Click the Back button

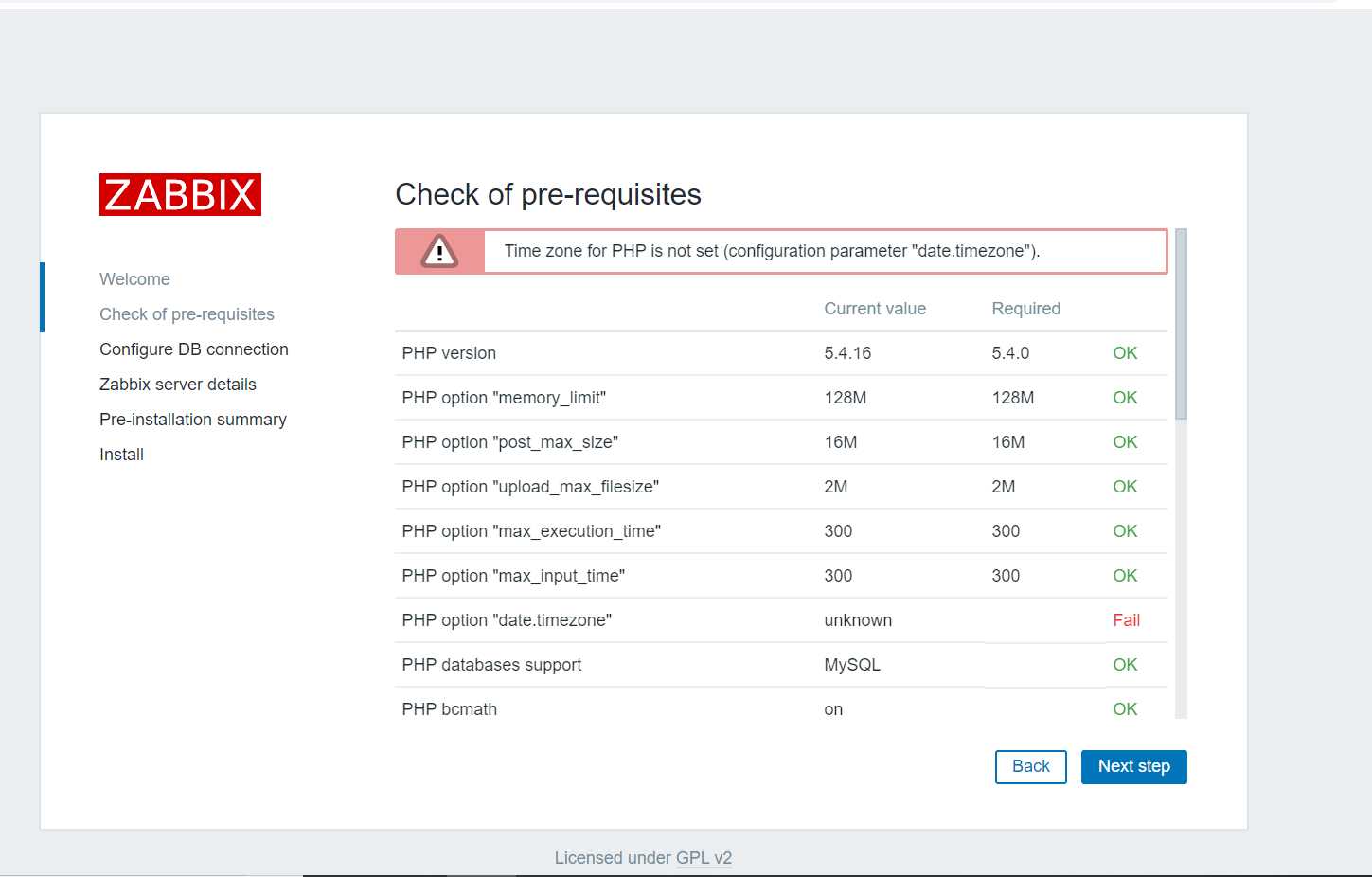coord(1030,767)
